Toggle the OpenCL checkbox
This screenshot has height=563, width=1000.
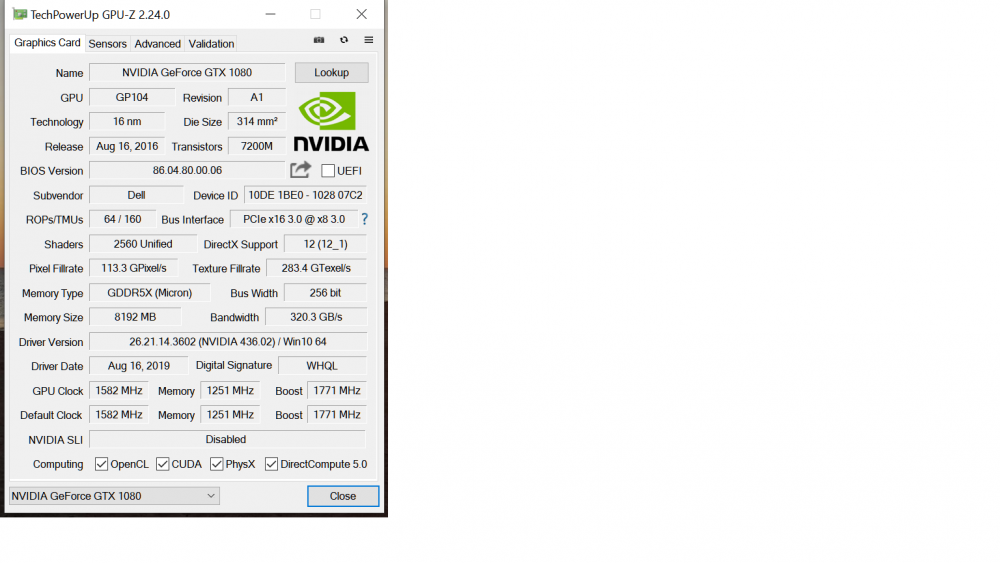(101, 464)
